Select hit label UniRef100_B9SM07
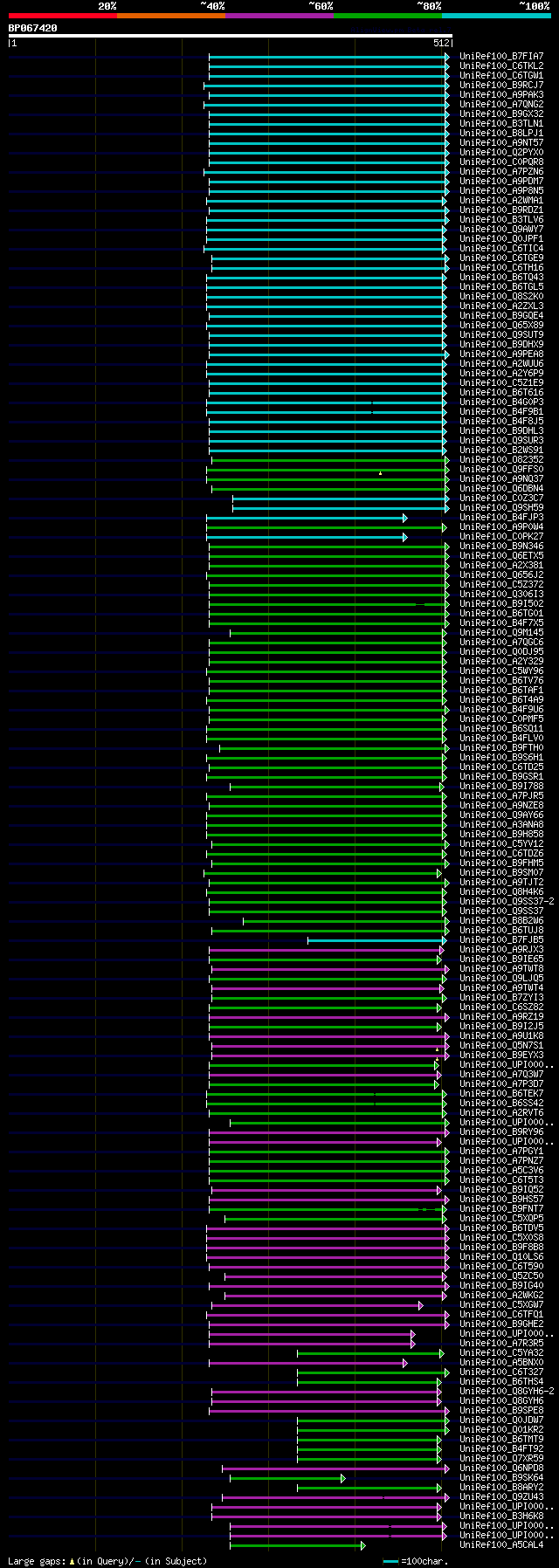Screen dimensions: 559x1568 click(x=501, y=873)
